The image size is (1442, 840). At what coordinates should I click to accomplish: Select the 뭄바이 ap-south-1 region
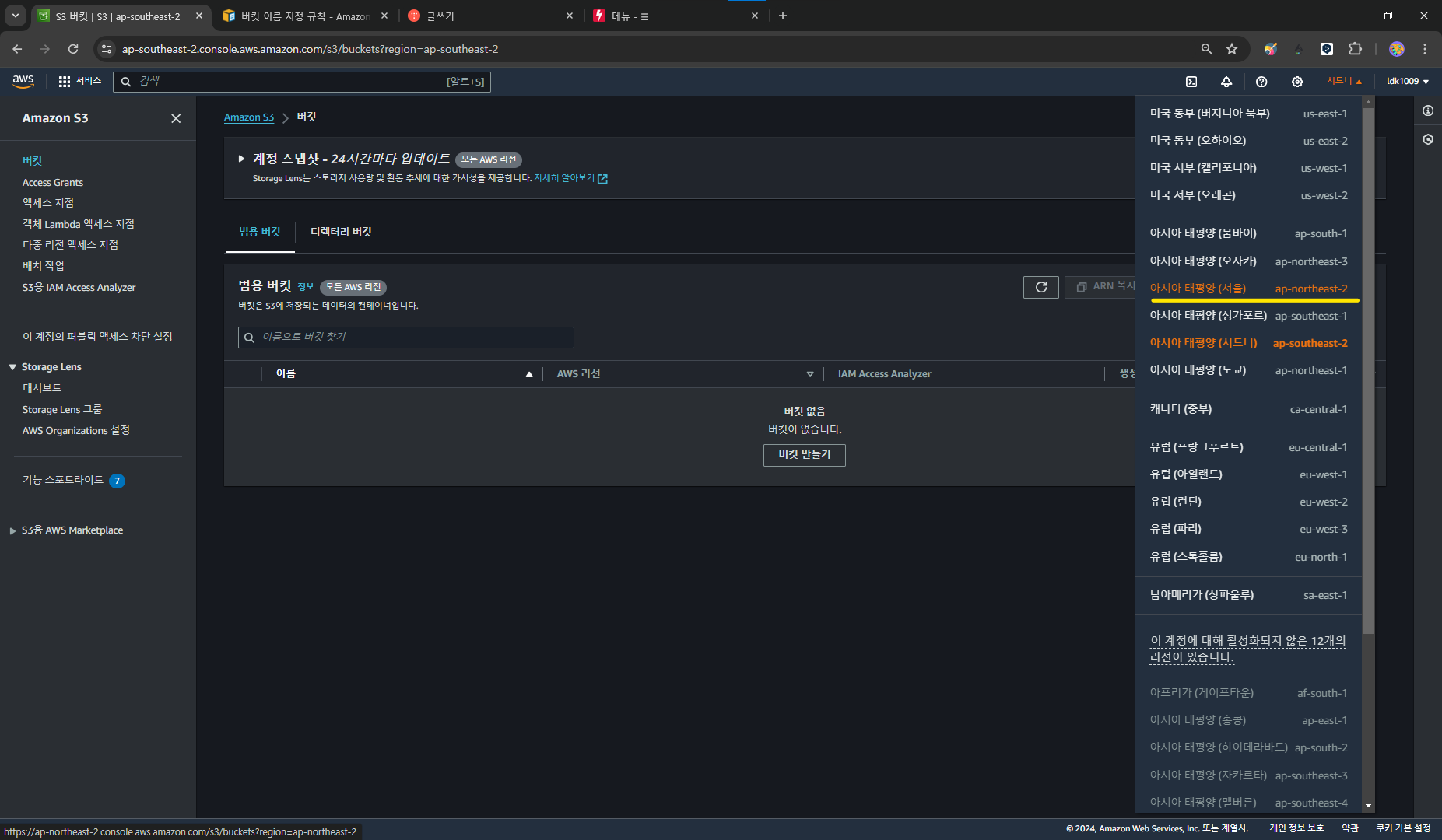[x=1248, y=233]
